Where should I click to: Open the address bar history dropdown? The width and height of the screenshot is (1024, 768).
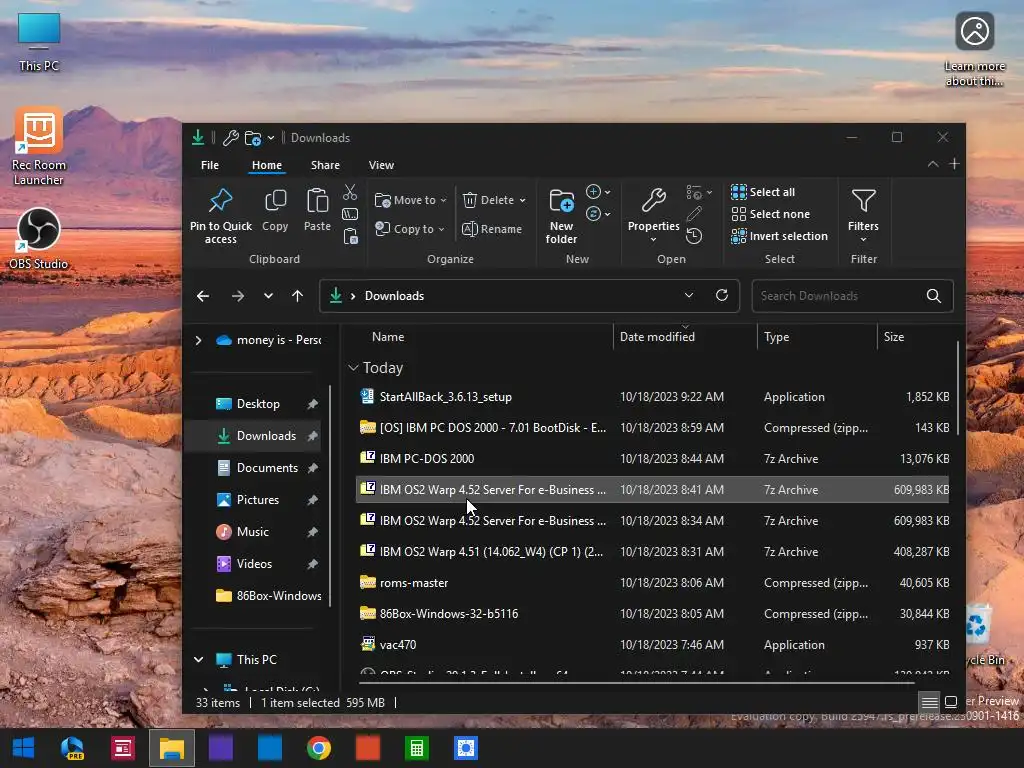point(688,295)
